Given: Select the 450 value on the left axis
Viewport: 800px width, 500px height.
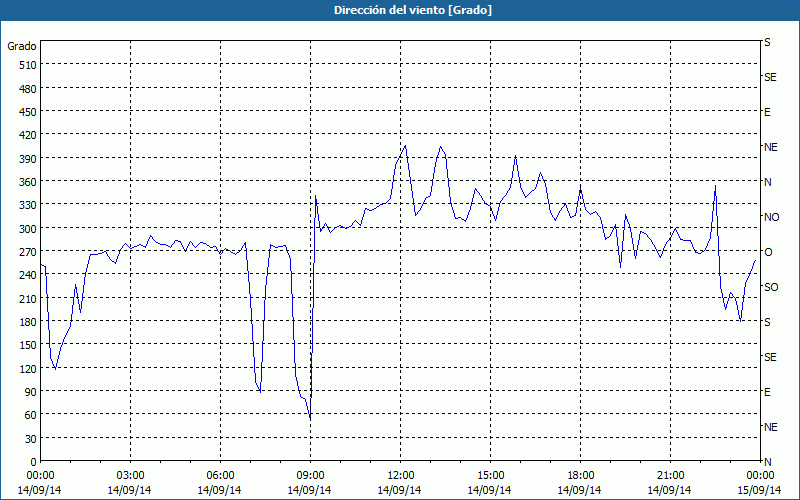Looking at the screenshot, I should [28, 112].
